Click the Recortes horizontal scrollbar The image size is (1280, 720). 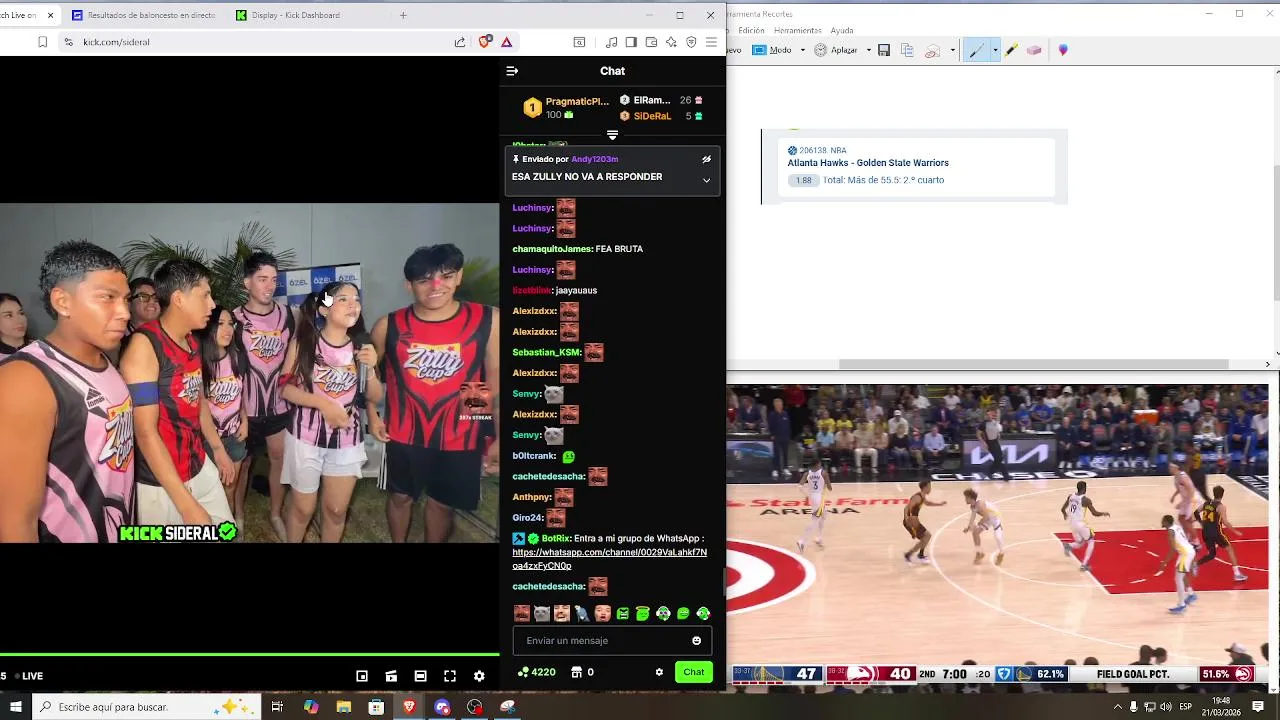pos(1034,364)
